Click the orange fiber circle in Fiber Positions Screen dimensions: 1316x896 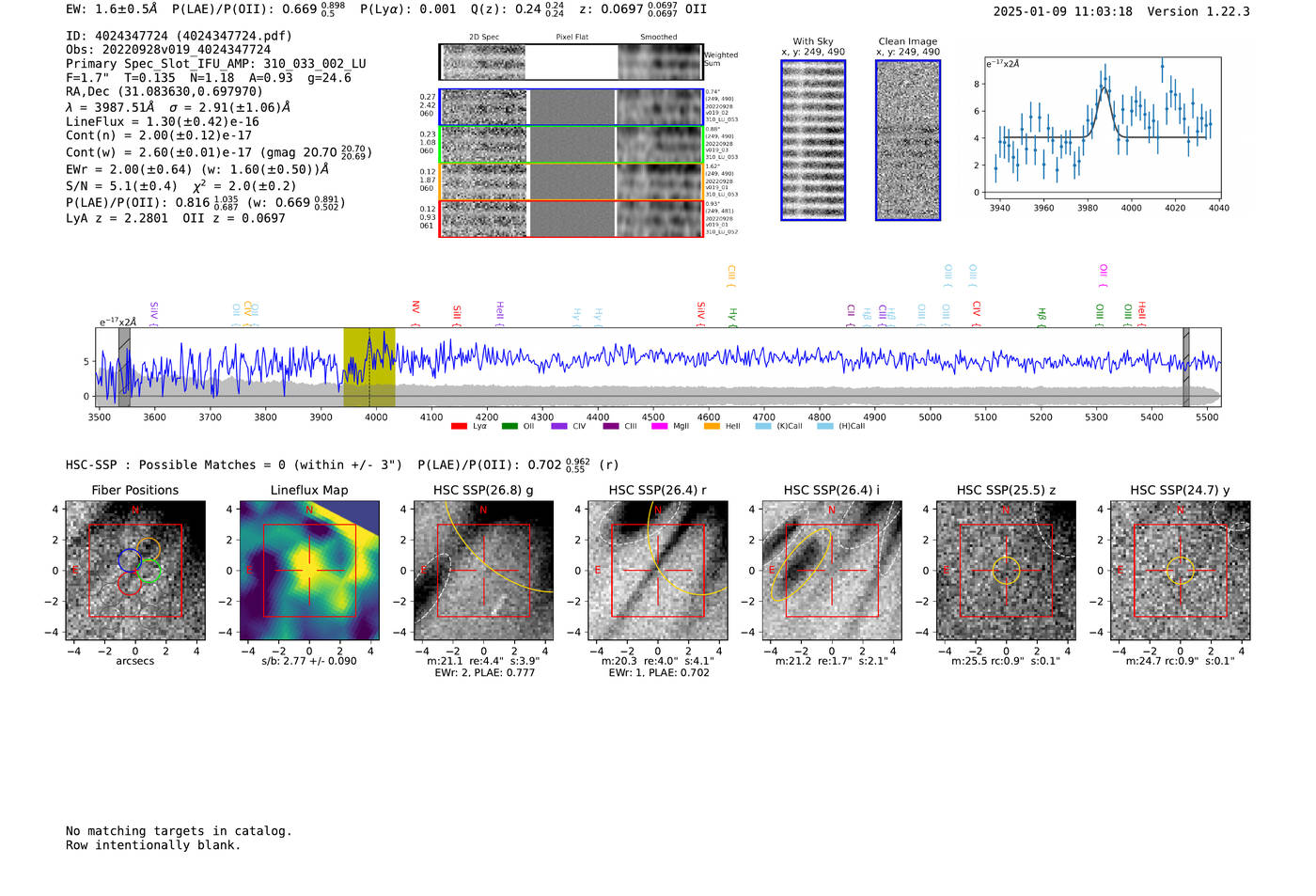pyautogui.click(x=148, y=549)
